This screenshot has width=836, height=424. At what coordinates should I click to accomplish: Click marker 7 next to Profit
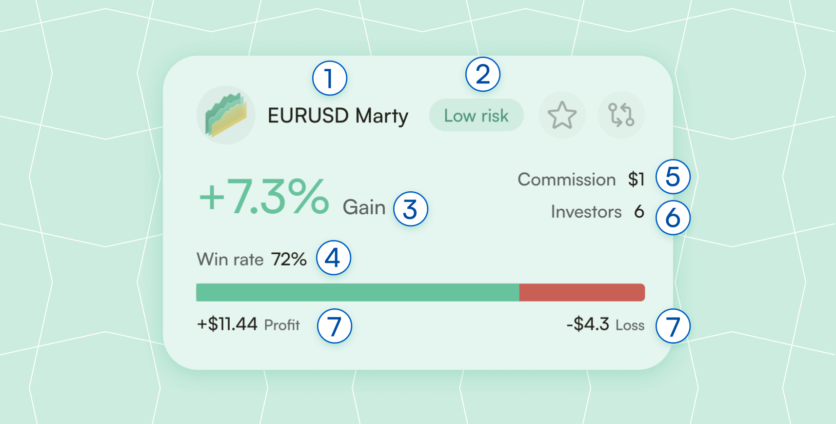tap(333, 325)
